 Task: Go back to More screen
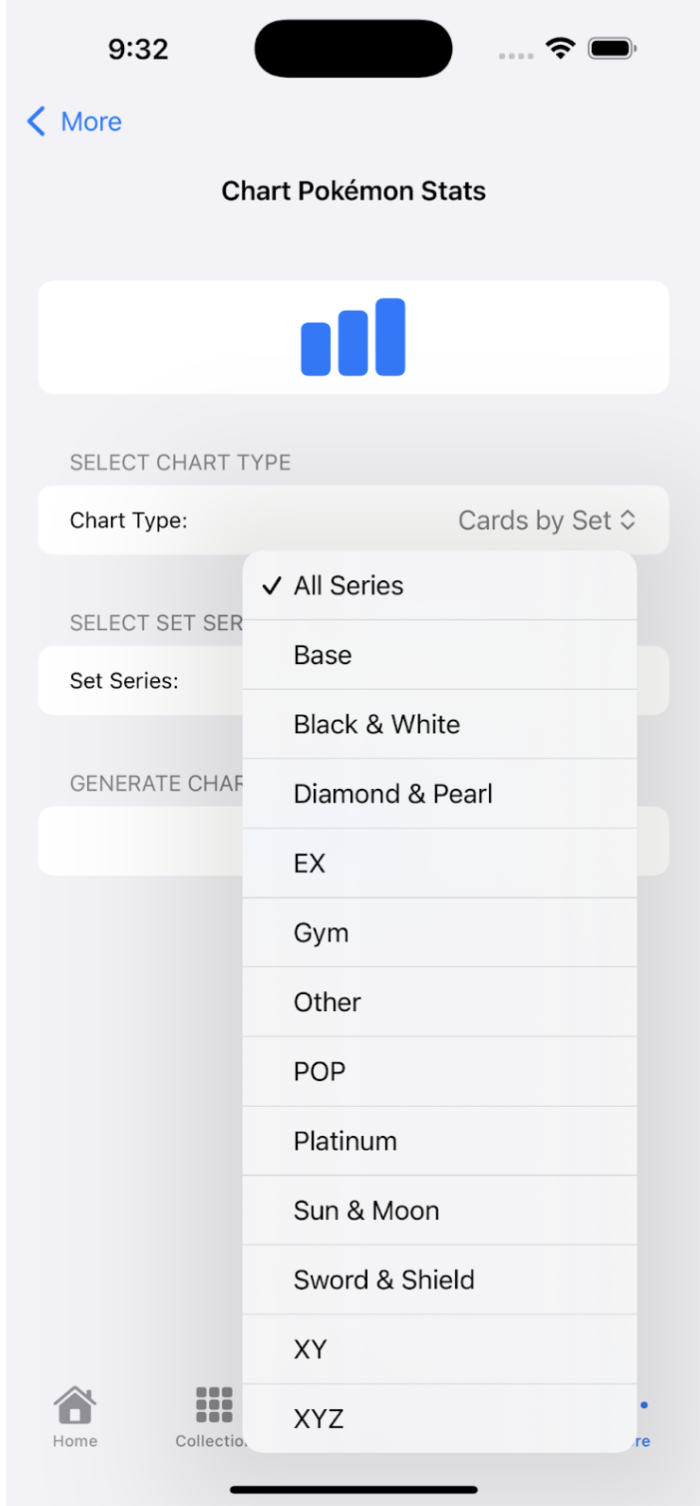[90, 122]
